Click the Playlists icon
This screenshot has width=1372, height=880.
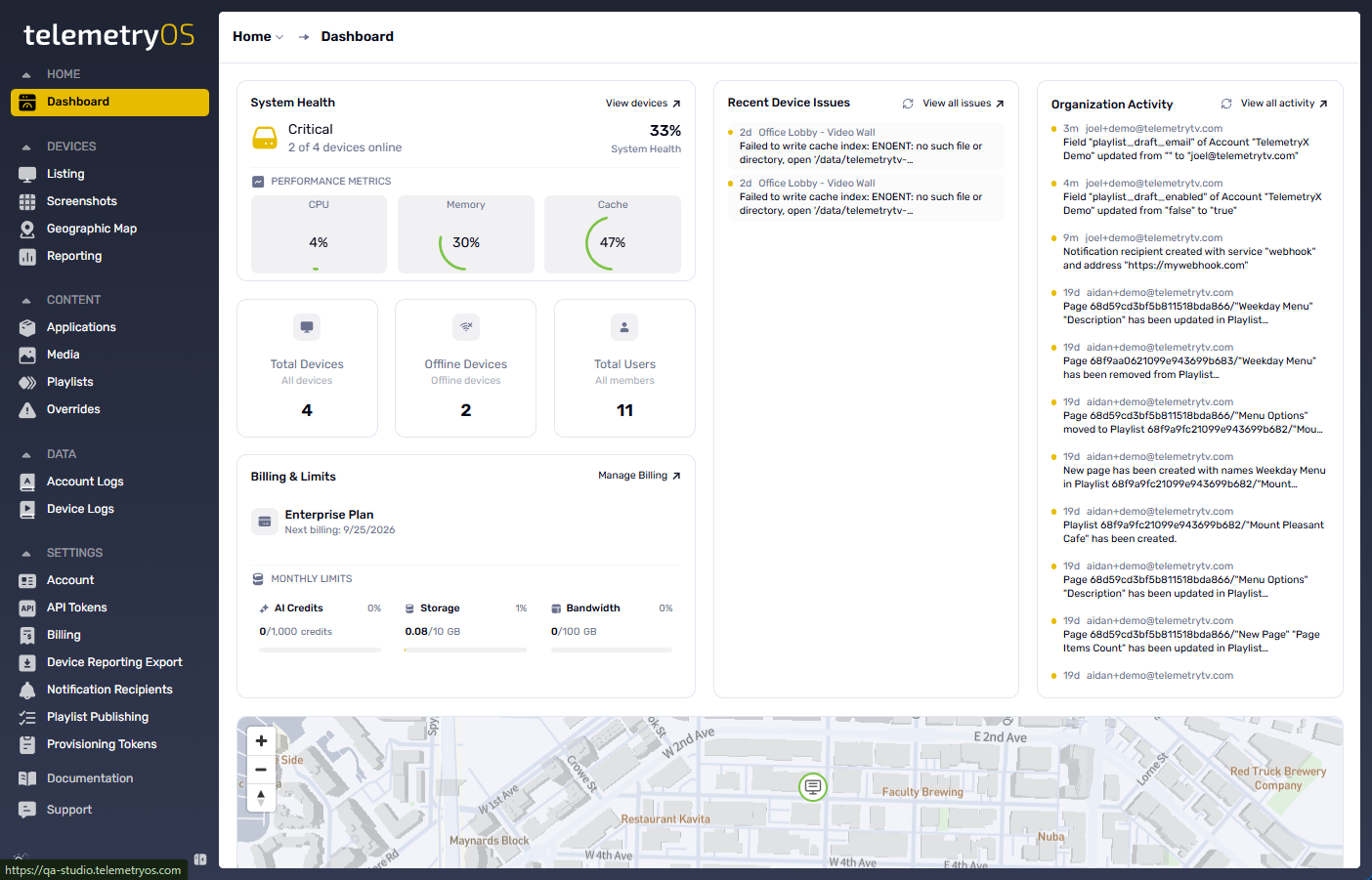pyautogui.click(x=27, y=382)
